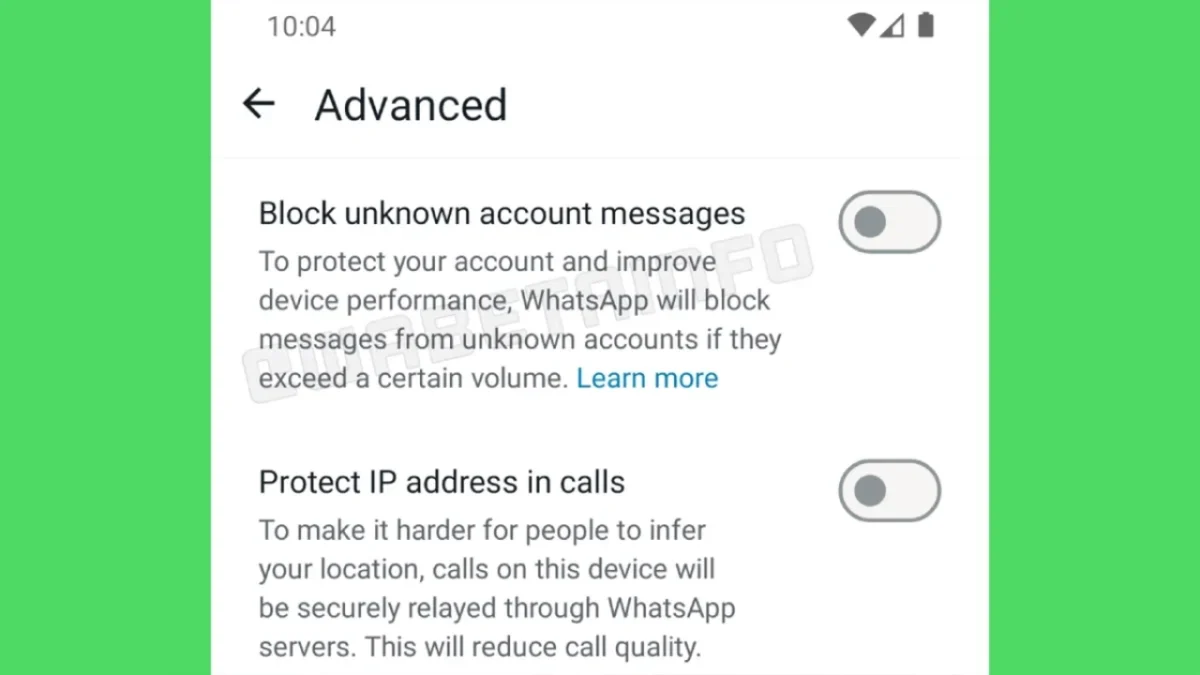Click the green background left of the phone

[105, 337]
